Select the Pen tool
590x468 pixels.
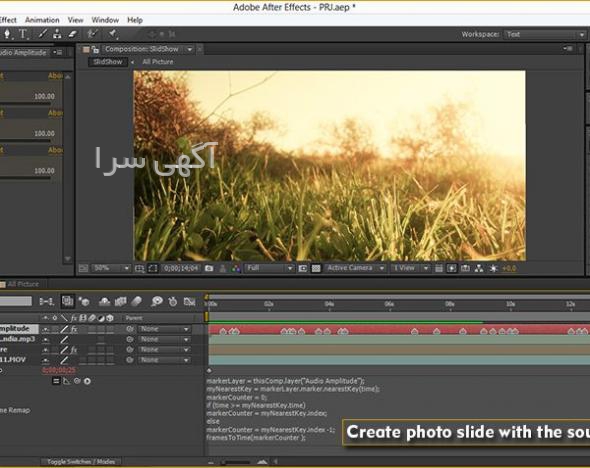7,34
